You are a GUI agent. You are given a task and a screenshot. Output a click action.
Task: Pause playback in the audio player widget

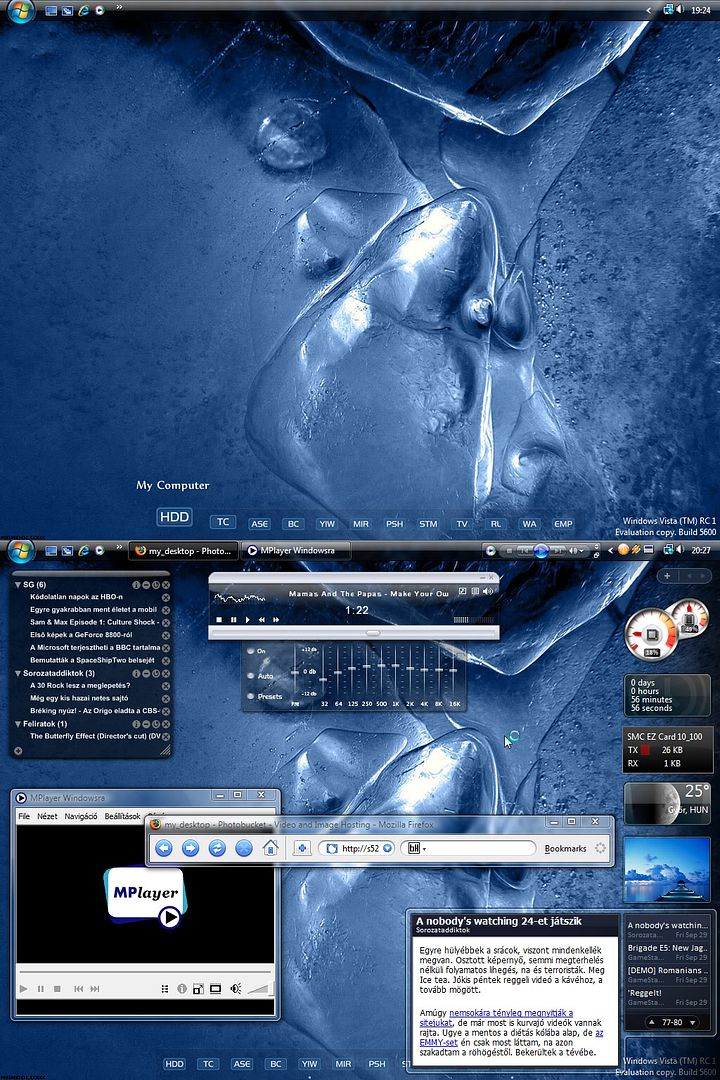click(233, 620)
